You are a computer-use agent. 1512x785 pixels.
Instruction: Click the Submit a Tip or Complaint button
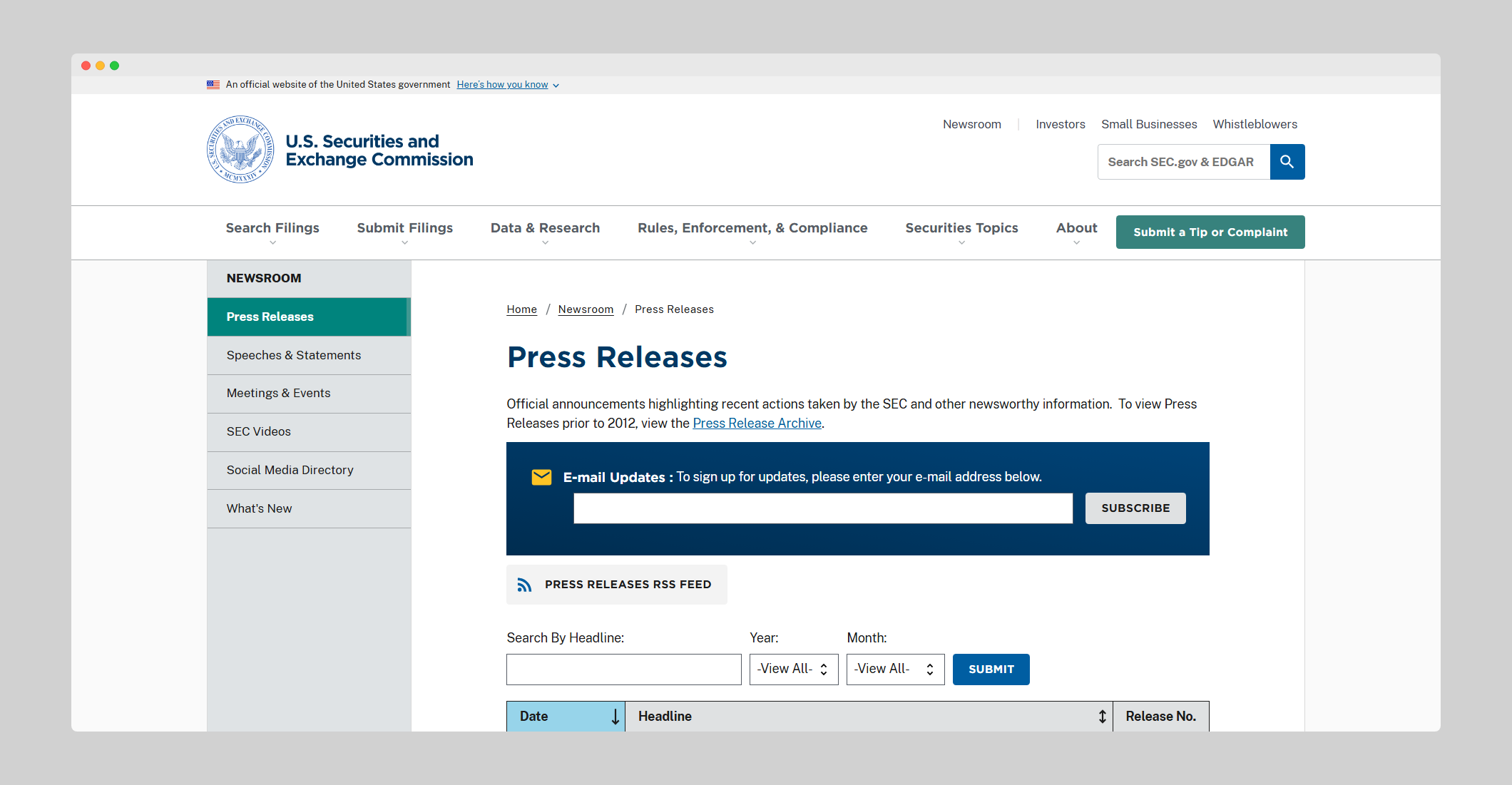[x=1210, y=232]
